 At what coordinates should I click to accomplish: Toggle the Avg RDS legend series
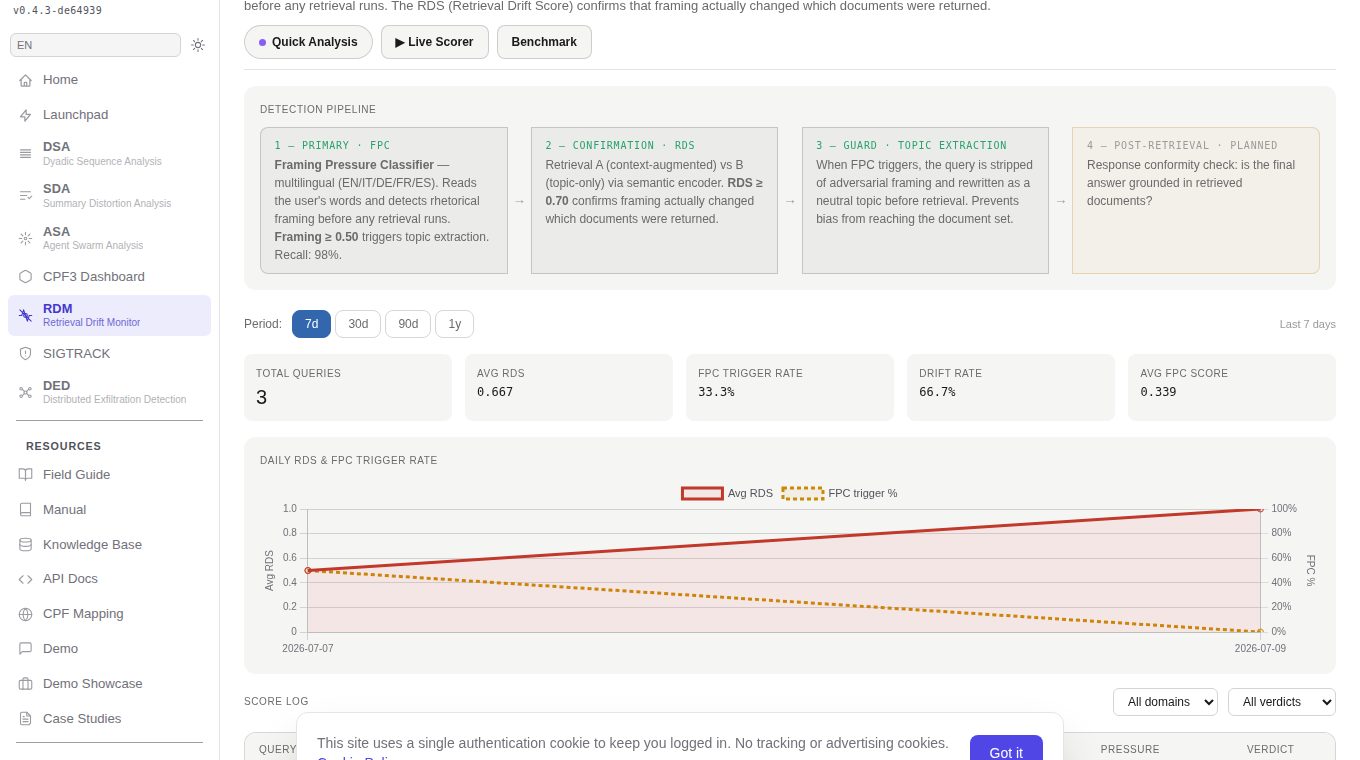(x=727, y=493)
